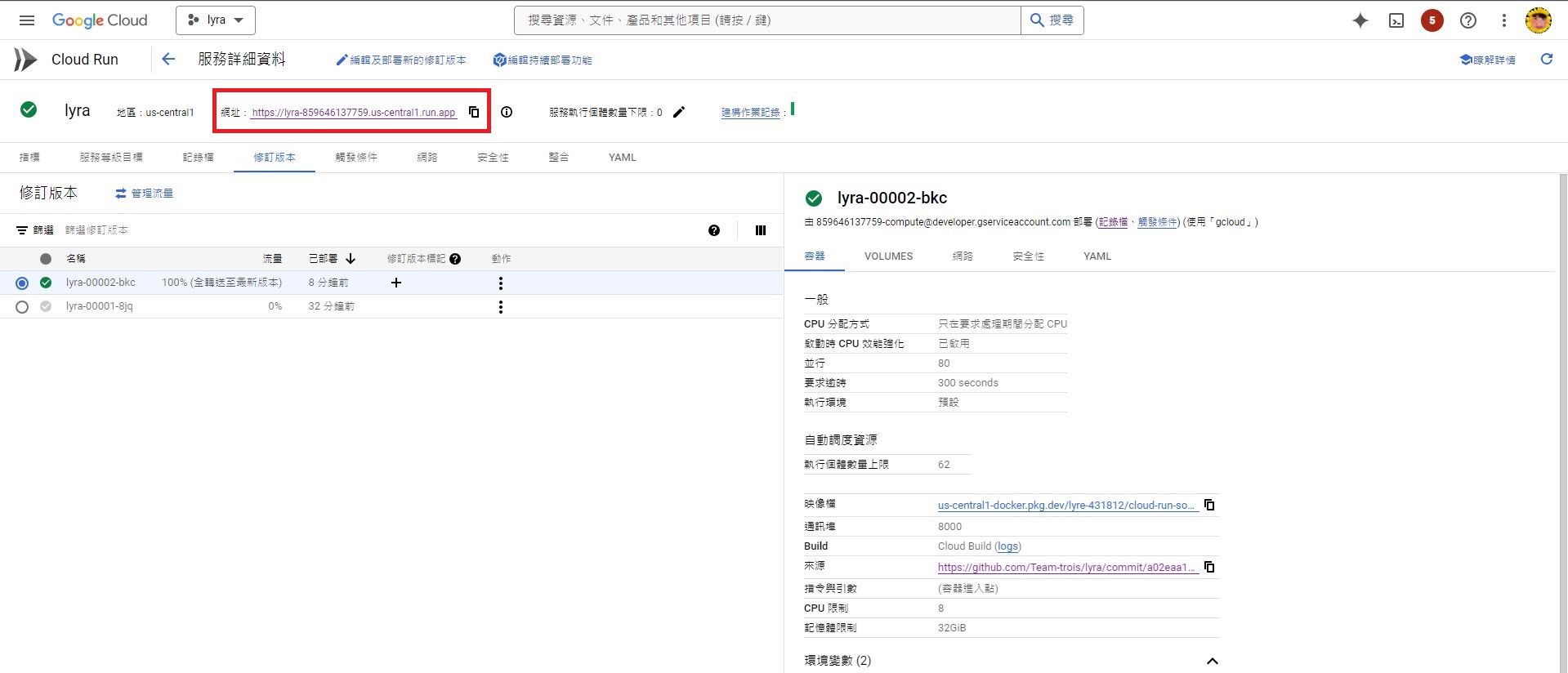
Task: Open the service-level YAML tab
Action: click(x=623, y=158)
